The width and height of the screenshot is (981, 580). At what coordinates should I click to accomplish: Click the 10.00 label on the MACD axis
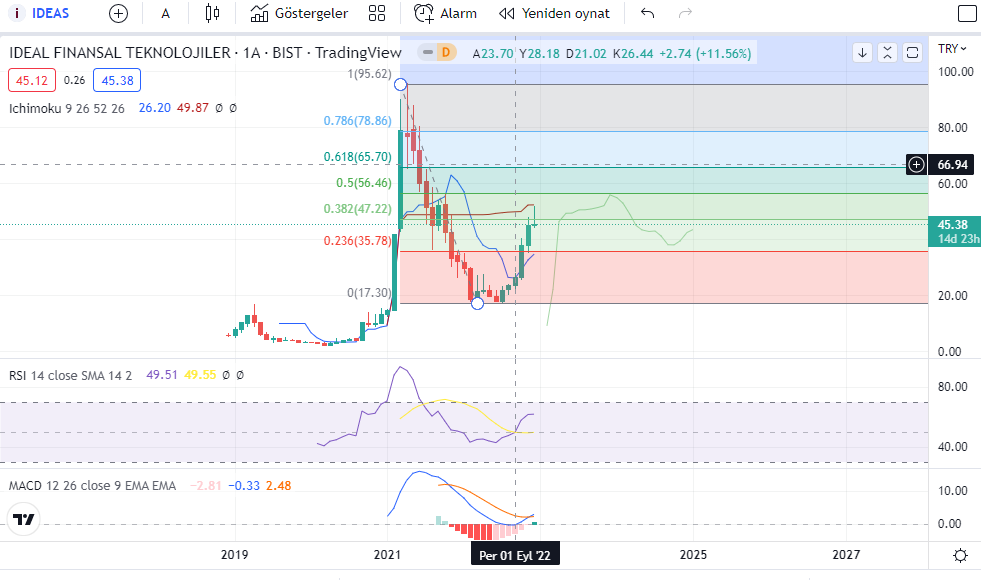(953, 491)
